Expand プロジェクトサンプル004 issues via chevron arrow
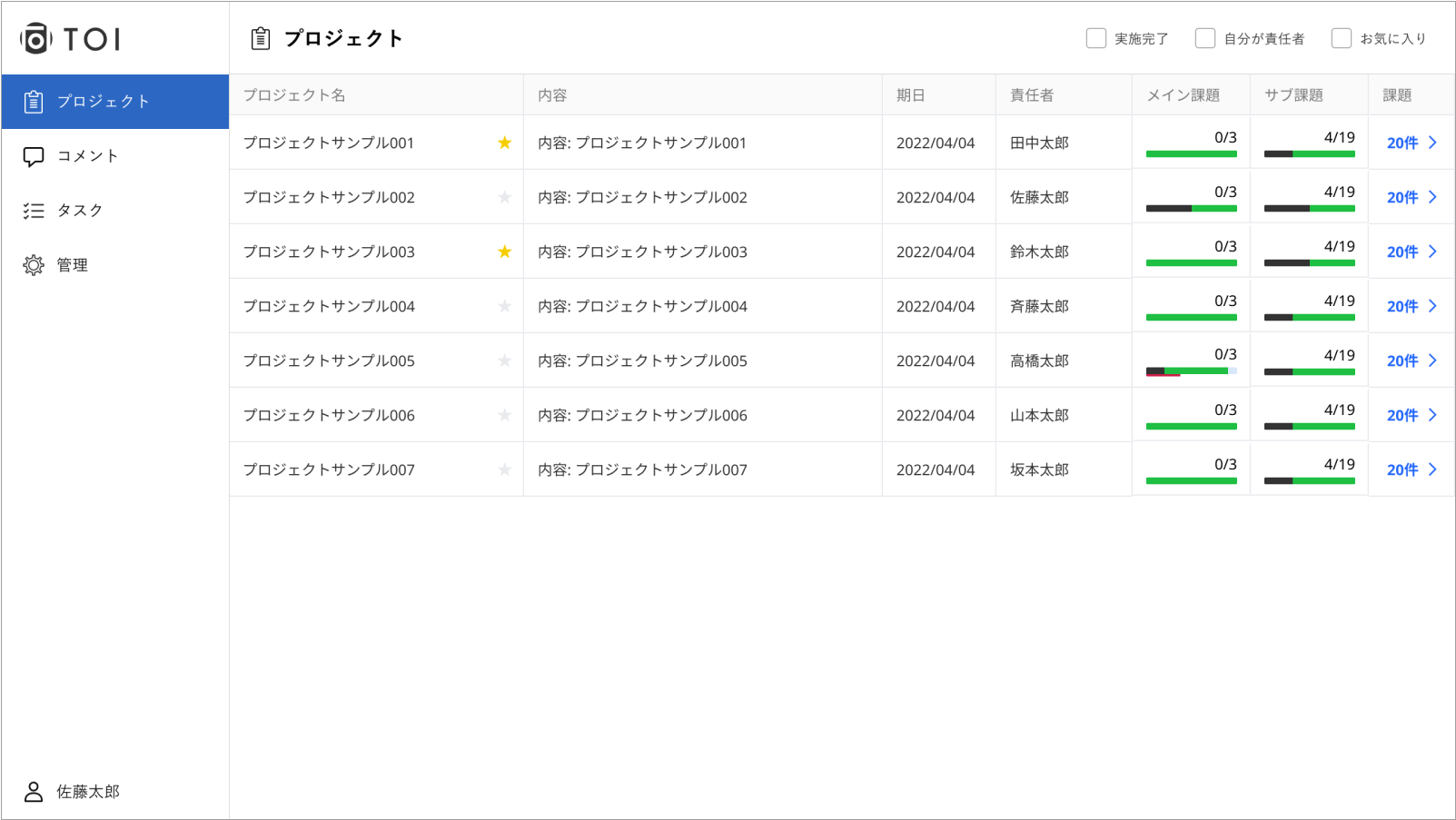This screenshot has width=1456, height=820. click(1432, 306)
